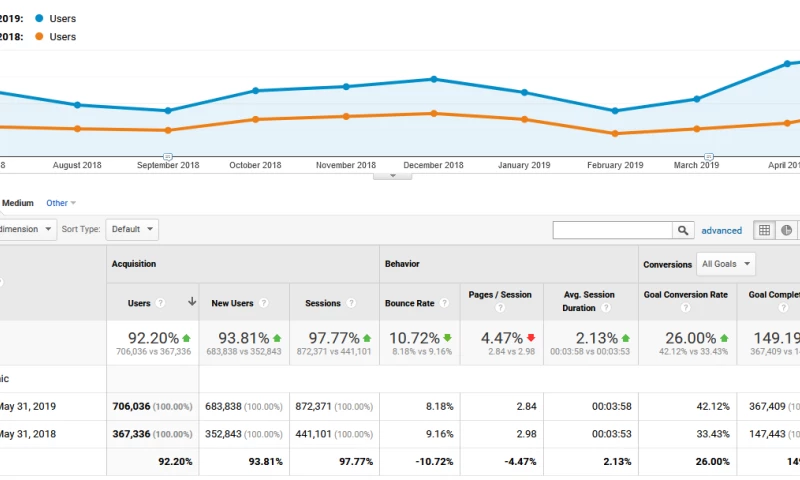Image resolution: width=800 pixels, height=480 pixels.
Task: Open the Sort Type Default dropdown
Action: (132, 229)
